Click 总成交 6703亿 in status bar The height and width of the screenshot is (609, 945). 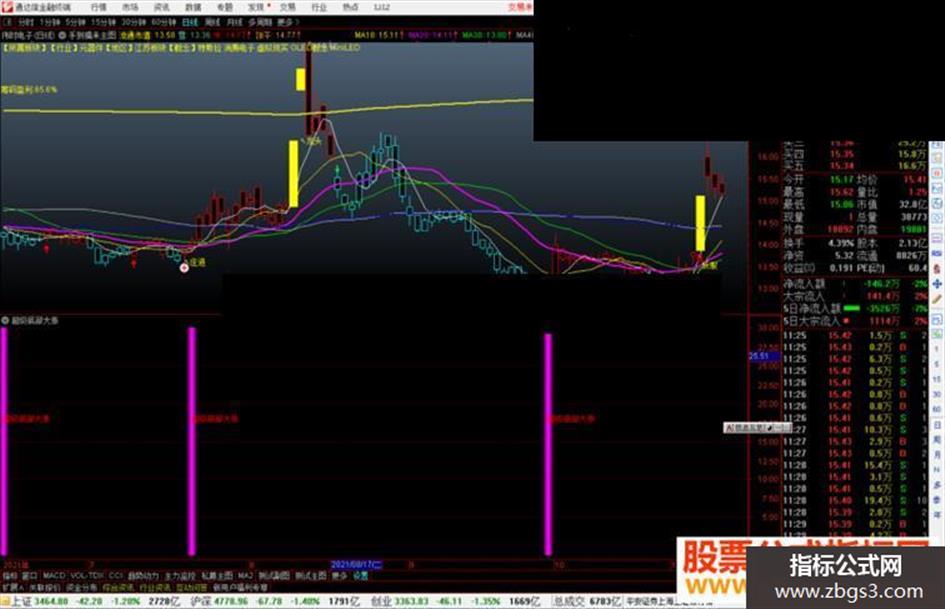click(x=585, y=602)
